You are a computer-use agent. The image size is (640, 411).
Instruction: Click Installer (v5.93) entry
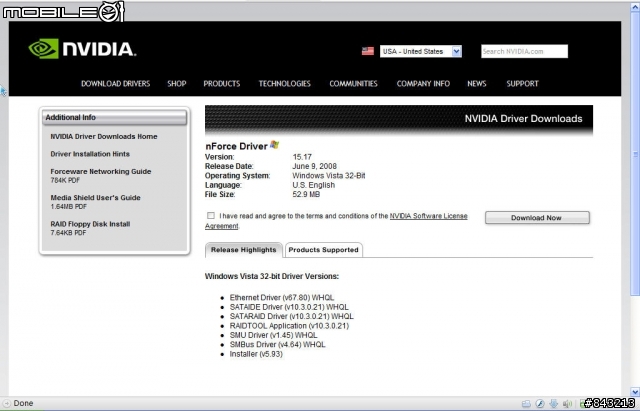256,354
